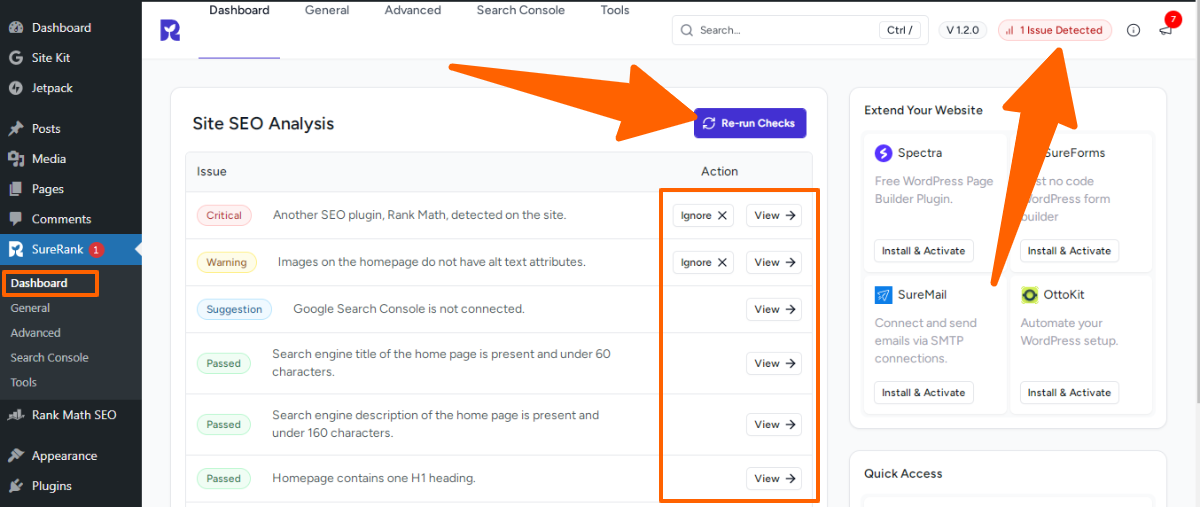The height and width of the screenshot is (507, 1200).
Task: Click the SureRank sidebar icon
Action: pos(15,249)
